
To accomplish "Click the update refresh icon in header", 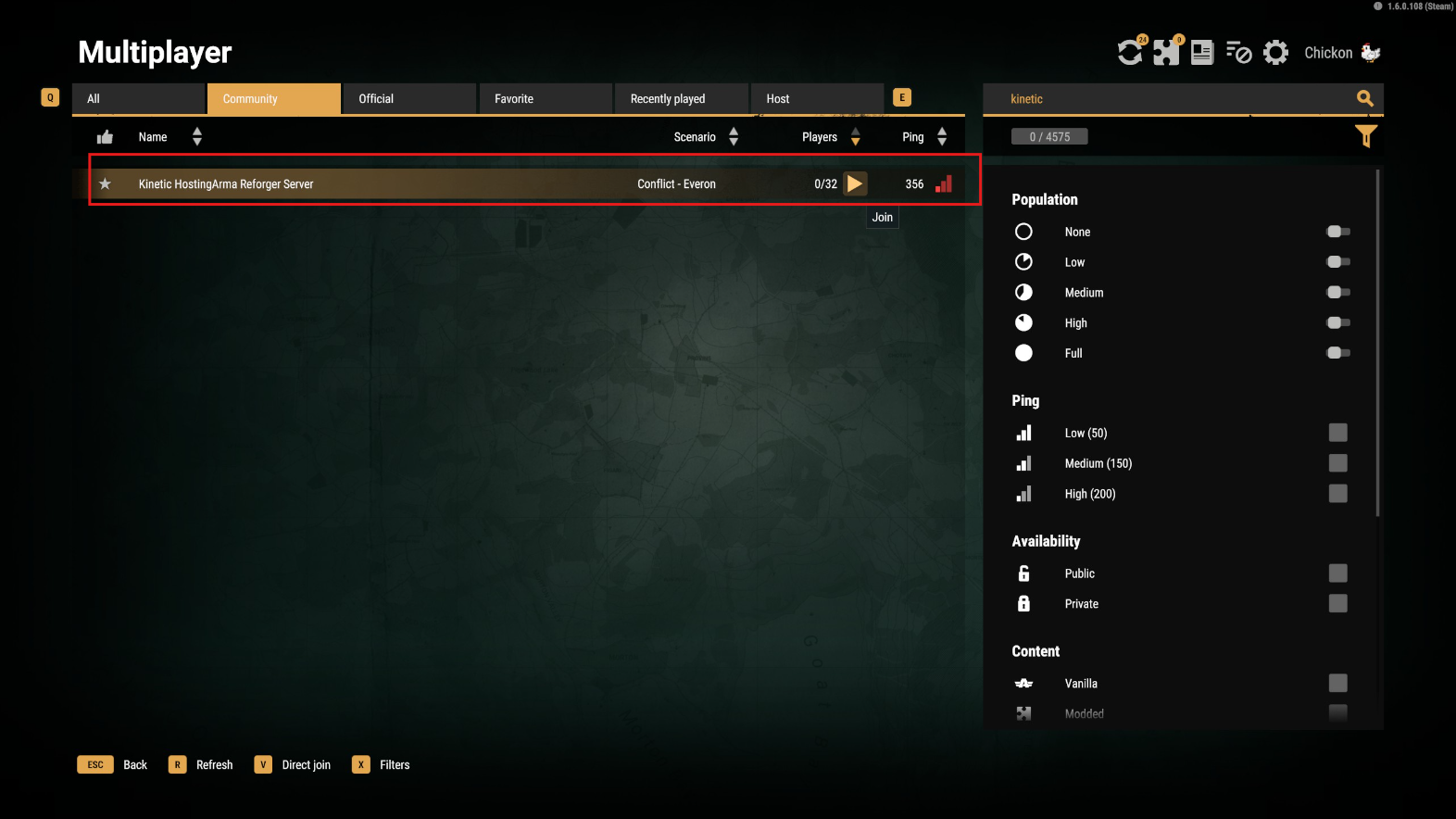I will (x=1130, y=53).
